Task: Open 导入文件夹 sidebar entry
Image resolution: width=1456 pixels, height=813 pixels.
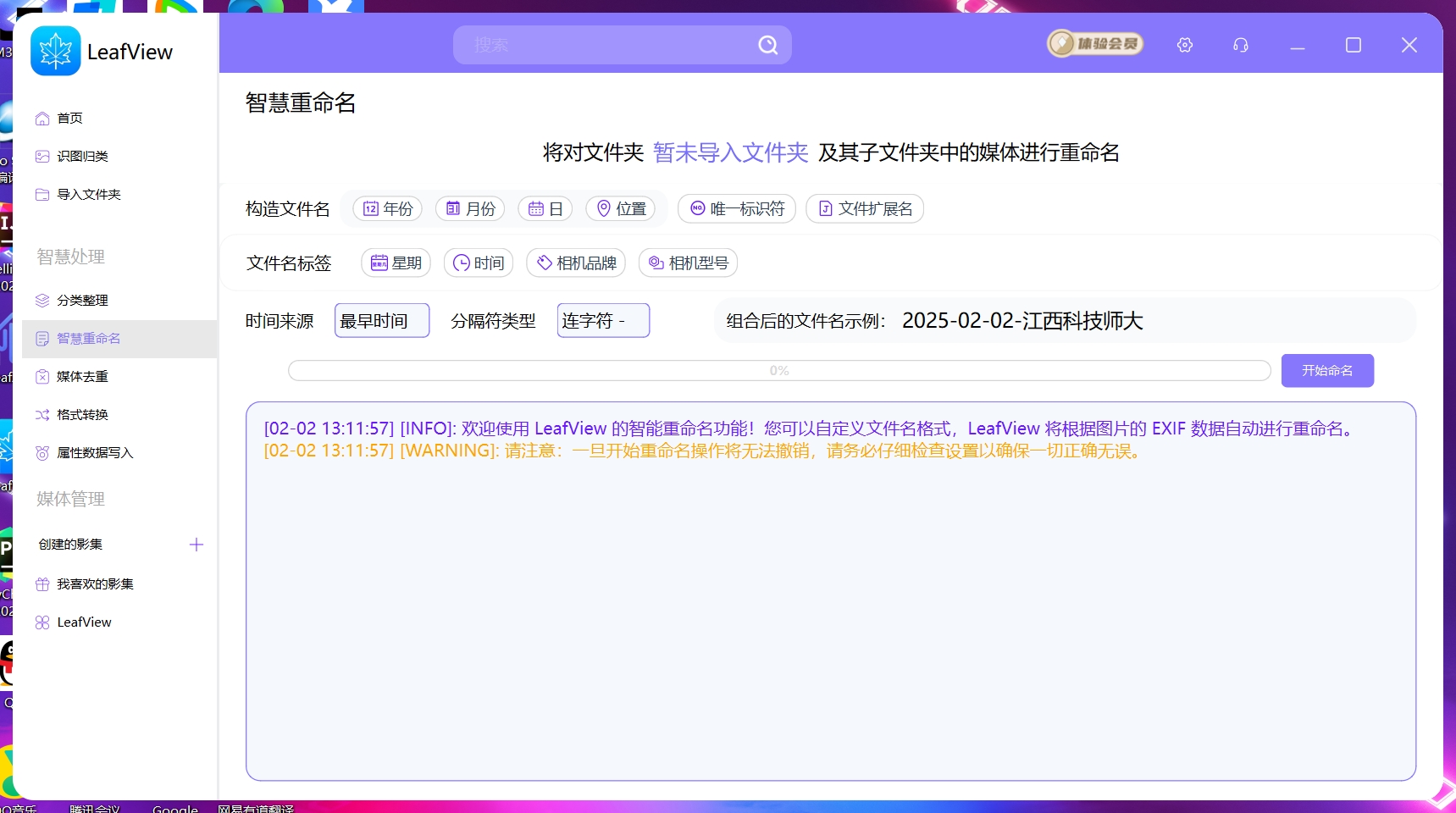Action: [119, 195]
